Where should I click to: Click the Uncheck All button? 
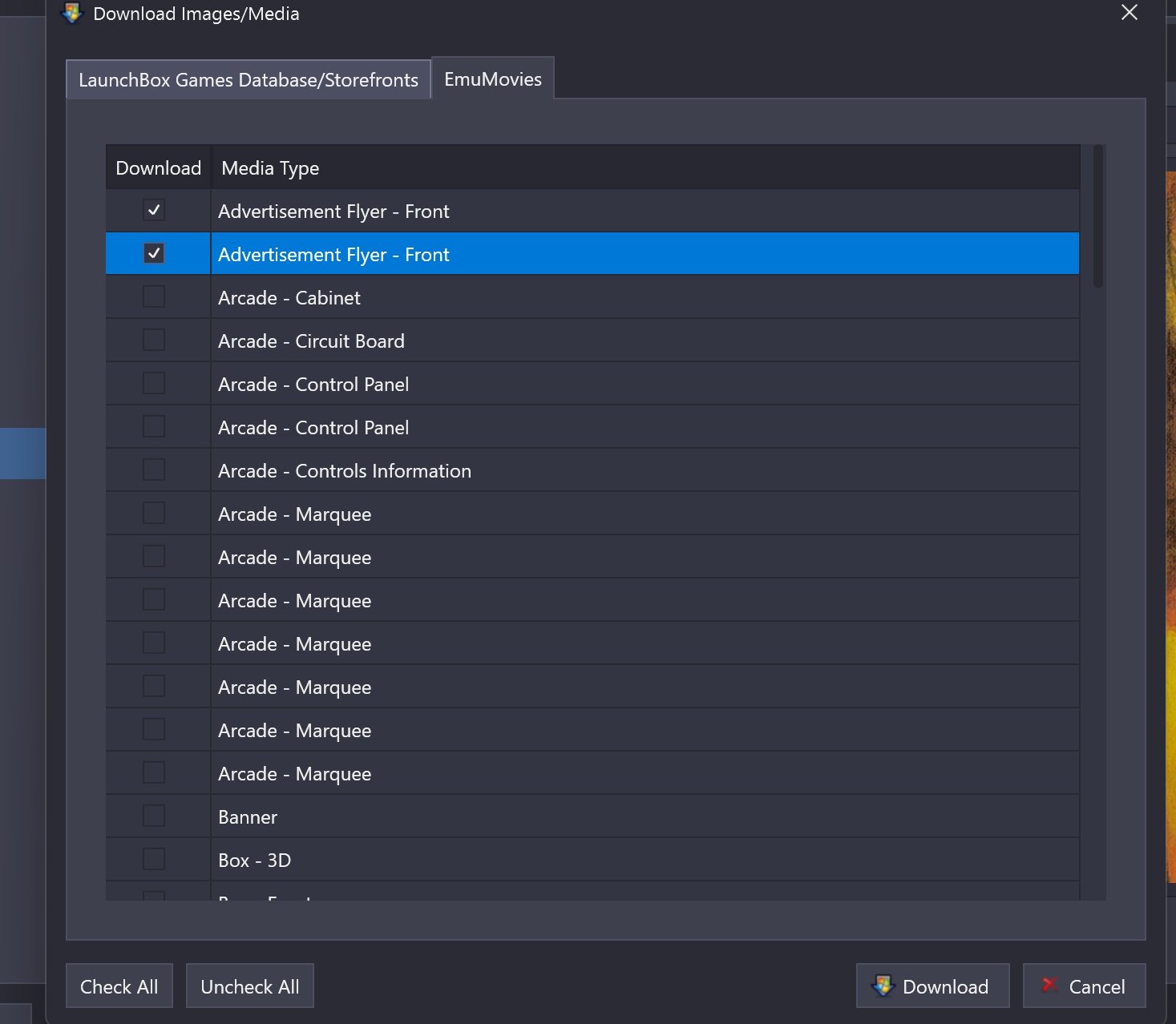point(250,986)
